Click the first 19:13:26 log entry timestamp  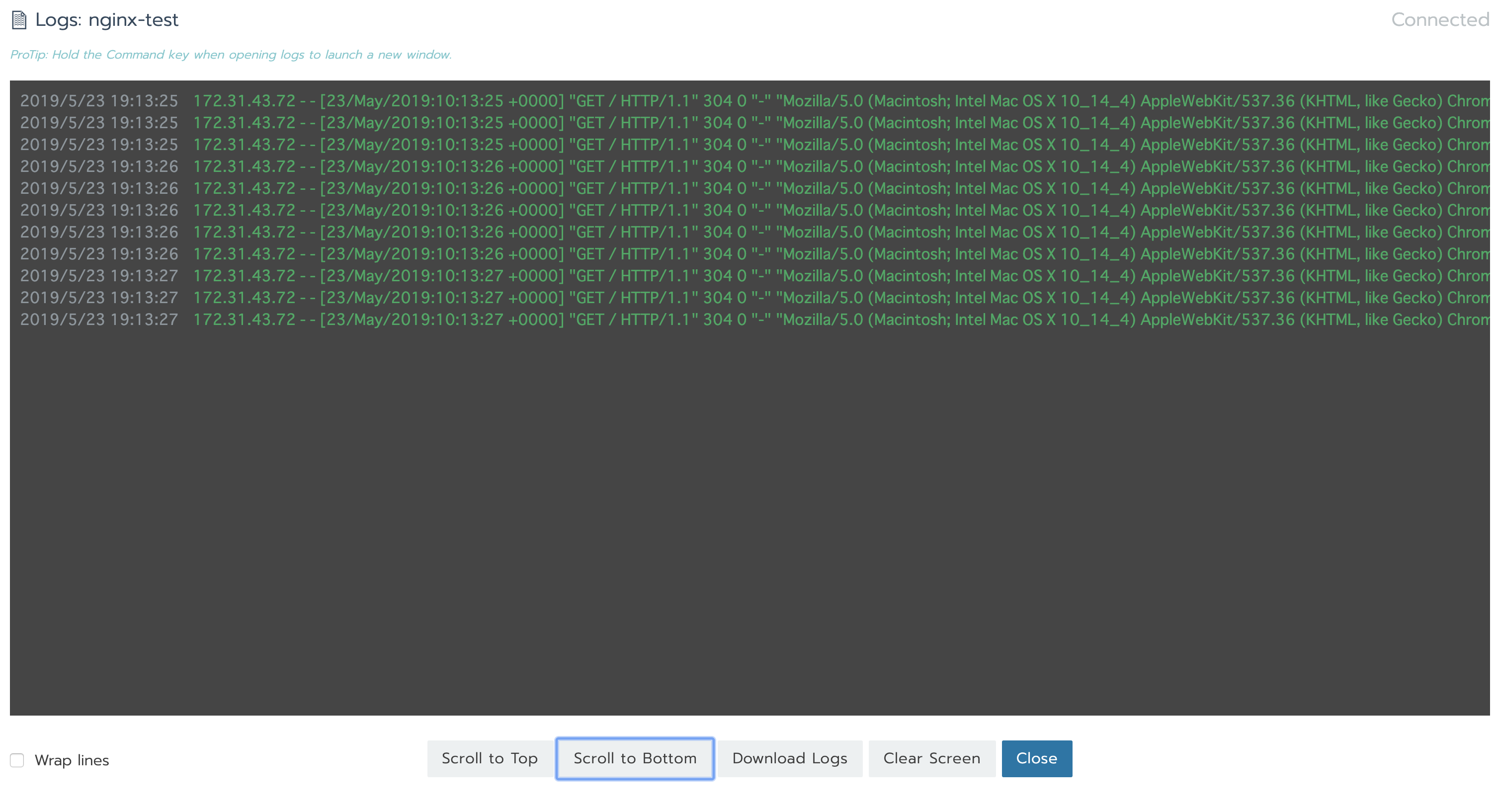click(99, 167)
